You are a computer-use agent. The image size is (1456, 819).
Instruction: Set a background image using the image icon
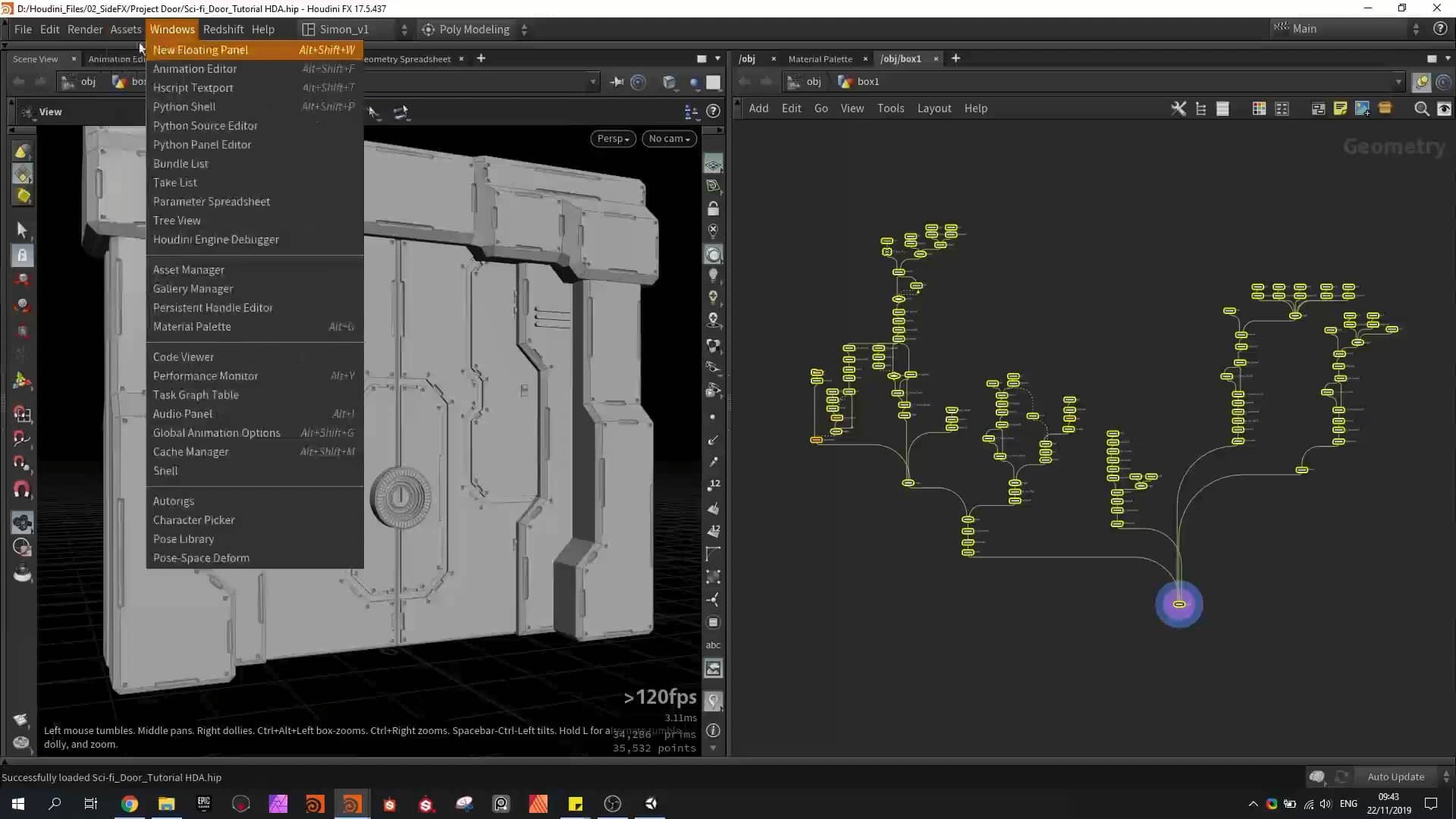pos(1363,108)
